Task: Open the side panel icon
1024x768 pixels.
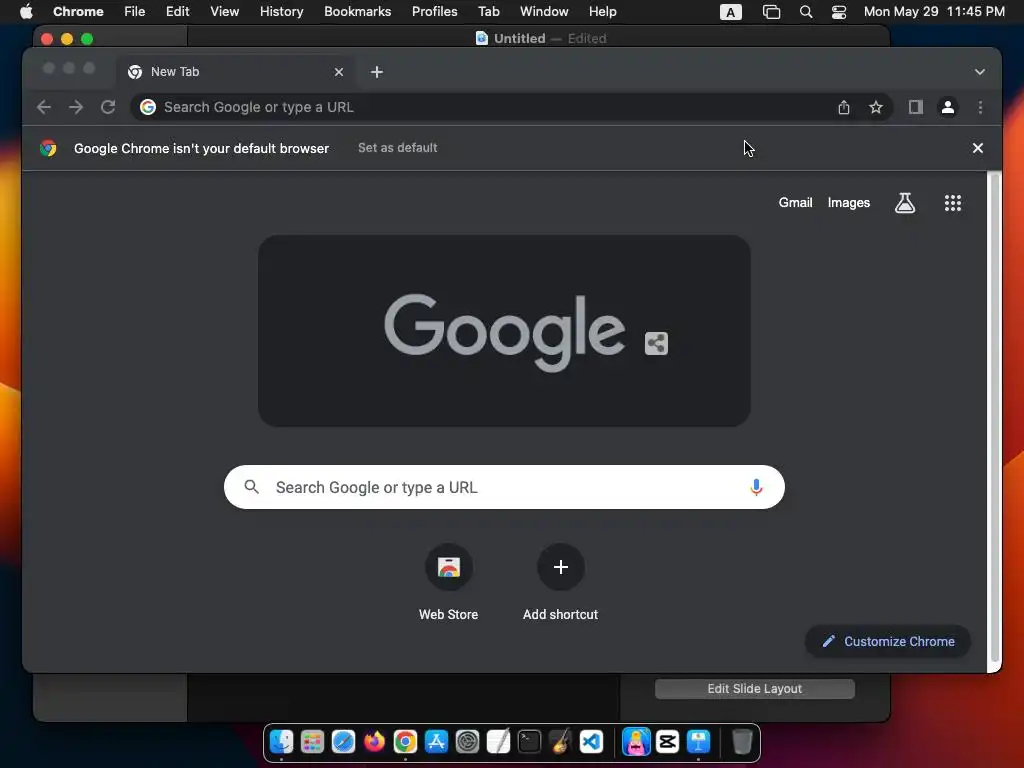Action: 916,107
